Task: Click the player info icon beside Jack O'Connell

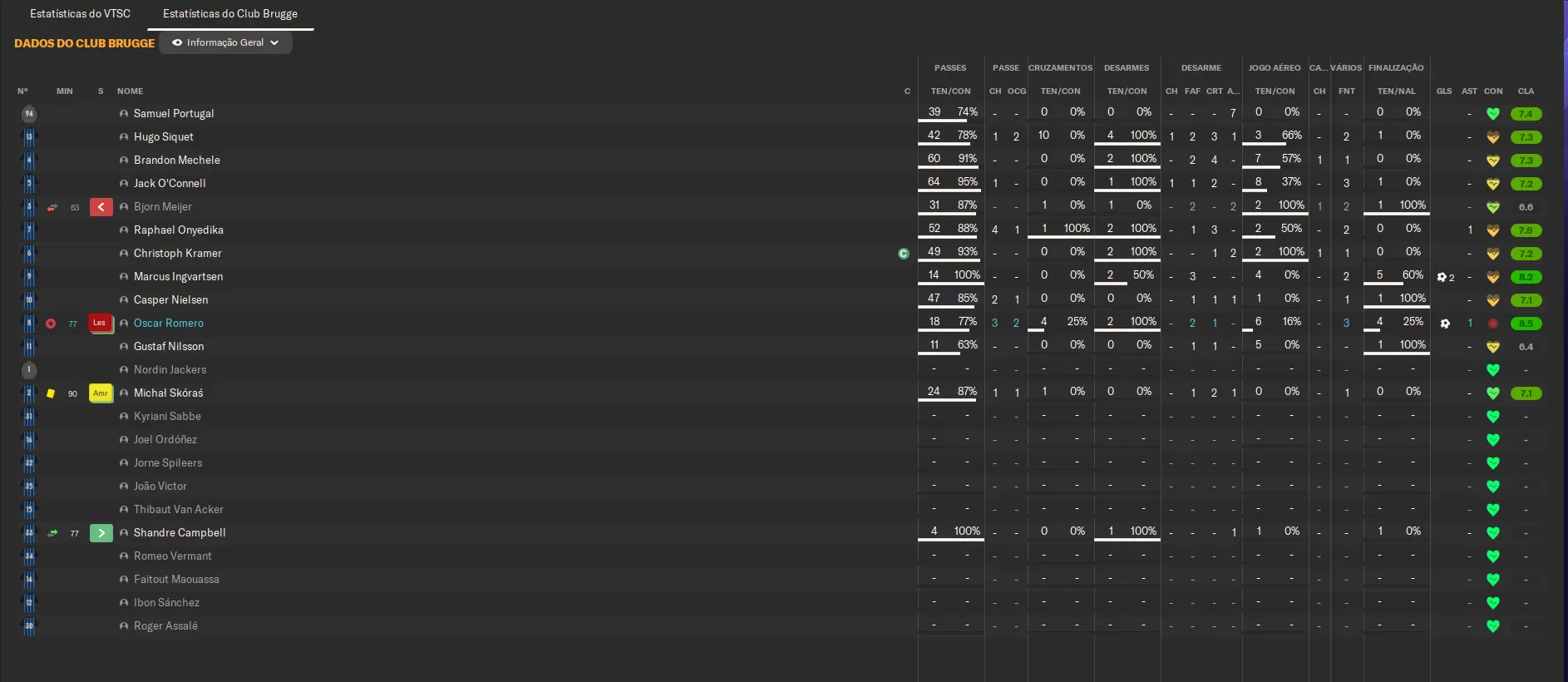Action: coord(124,184)
